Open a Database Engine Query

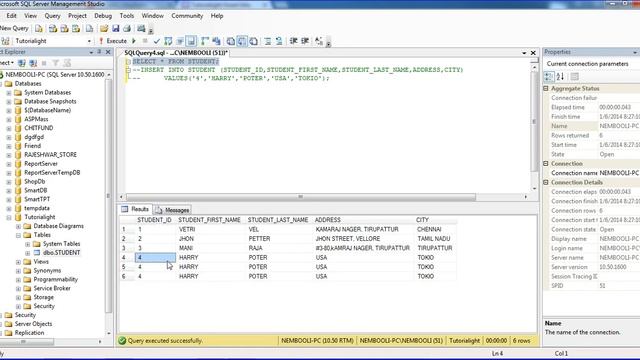(x=39, y=29)
